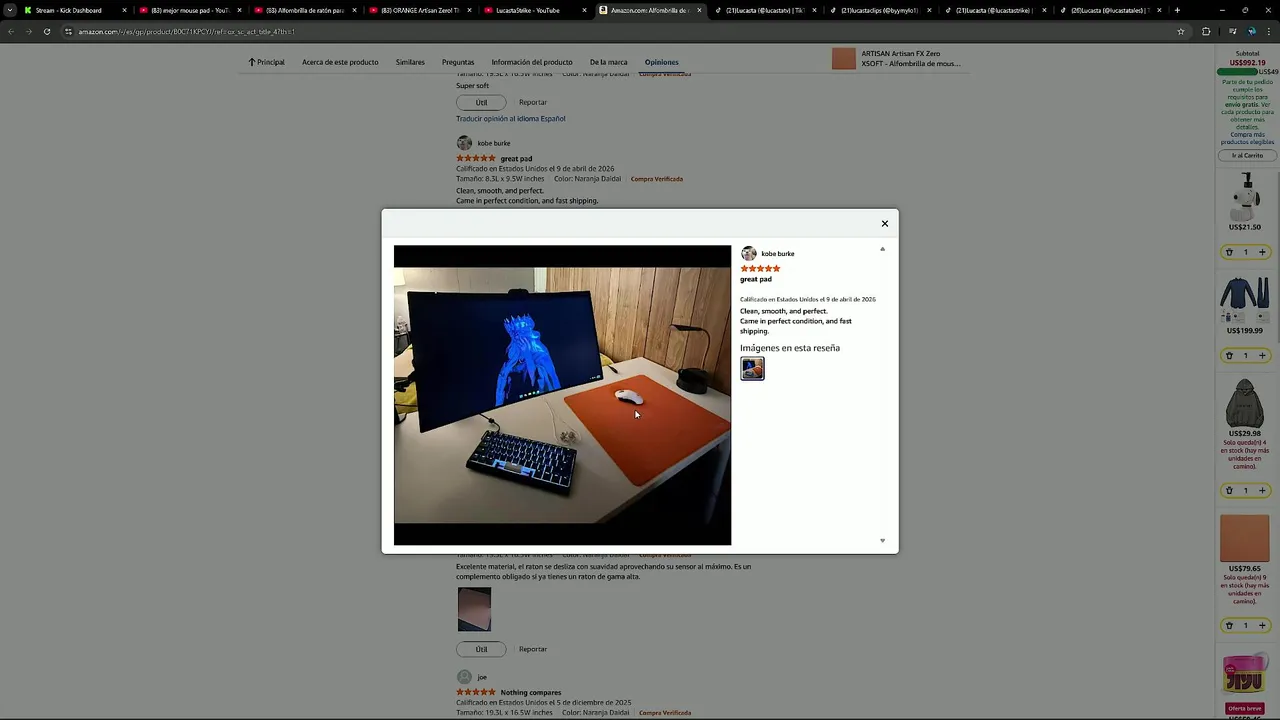Open a new browser tab
Image resolution: width=1280 pixels, height=720 pixels.
click(x=1177, y=10)
